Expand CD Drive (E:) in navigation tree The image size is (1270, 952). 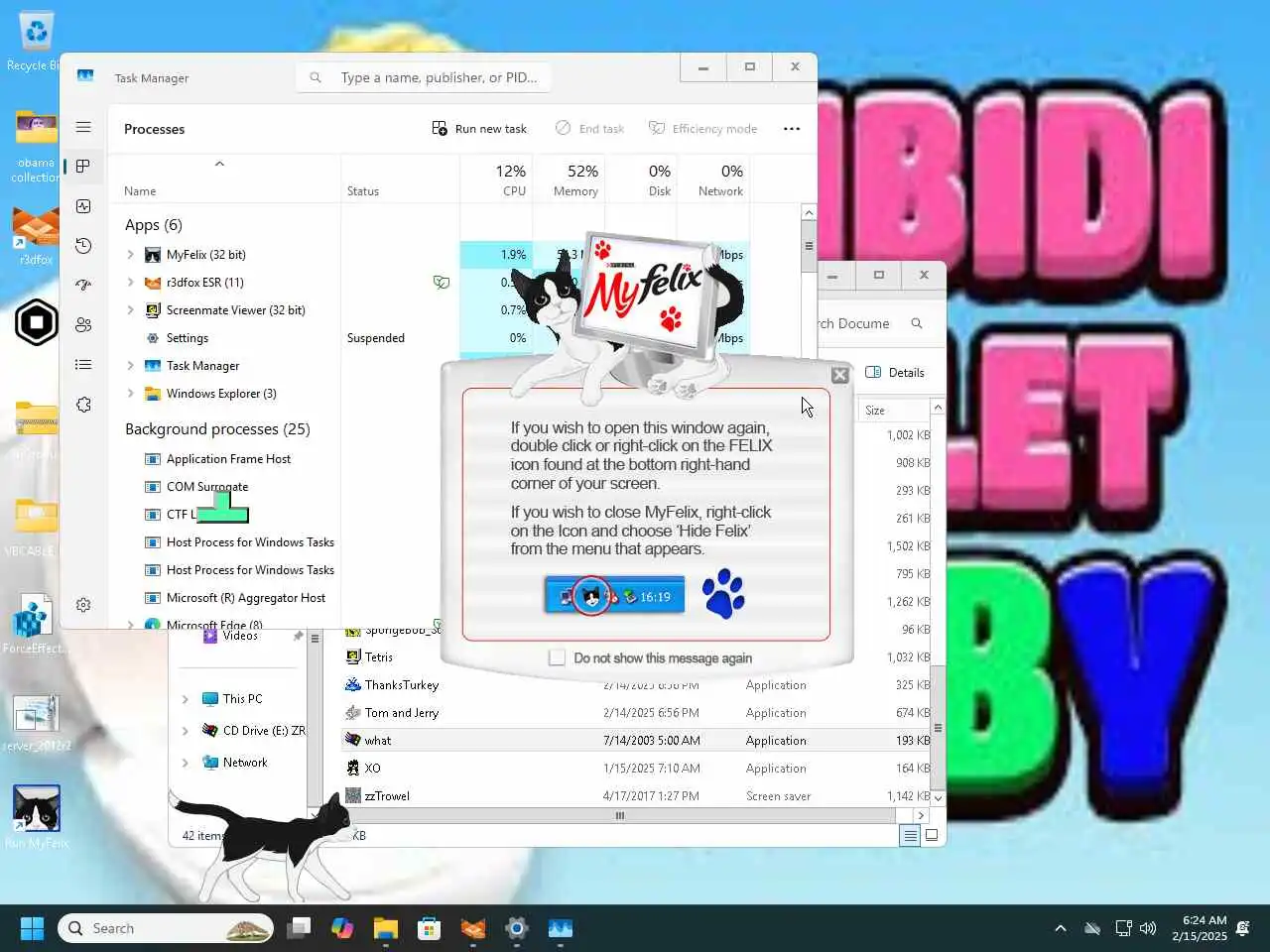coord(185,731)
